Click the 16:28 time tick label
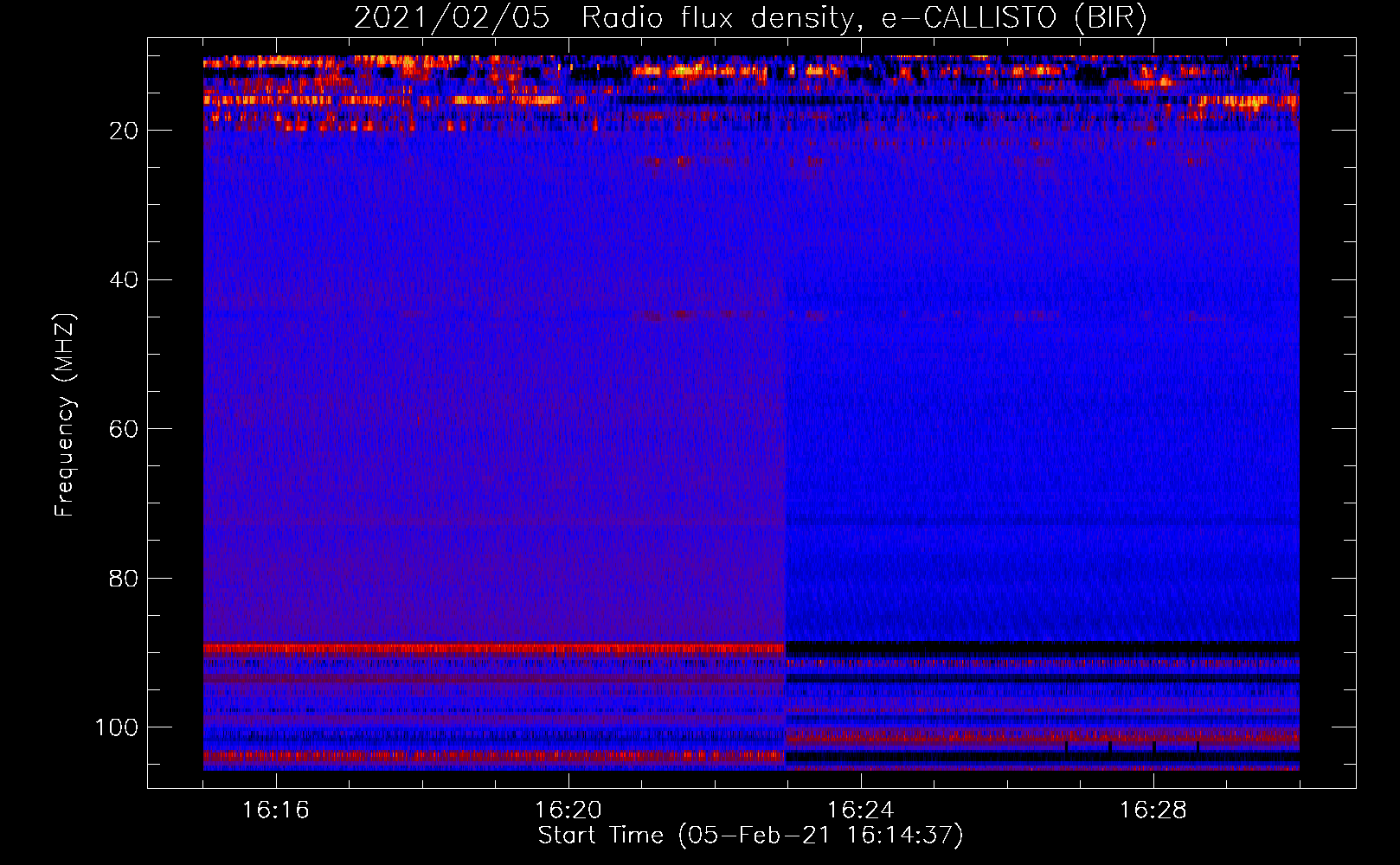This screenshot has height=865, width=1400. coord(1153,811)
